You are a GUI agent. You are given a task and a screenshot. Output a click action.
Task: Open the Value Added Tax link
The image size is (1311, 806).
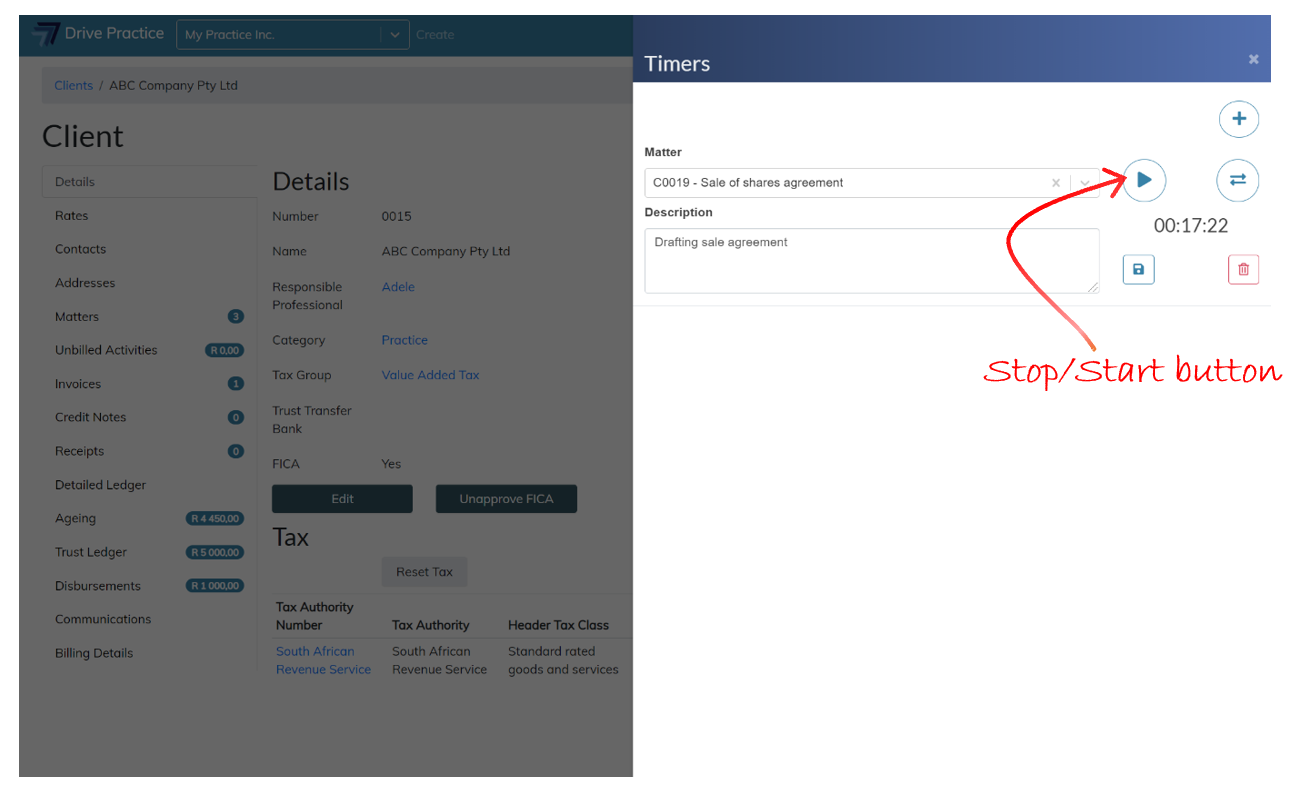[x=430, y=375]
